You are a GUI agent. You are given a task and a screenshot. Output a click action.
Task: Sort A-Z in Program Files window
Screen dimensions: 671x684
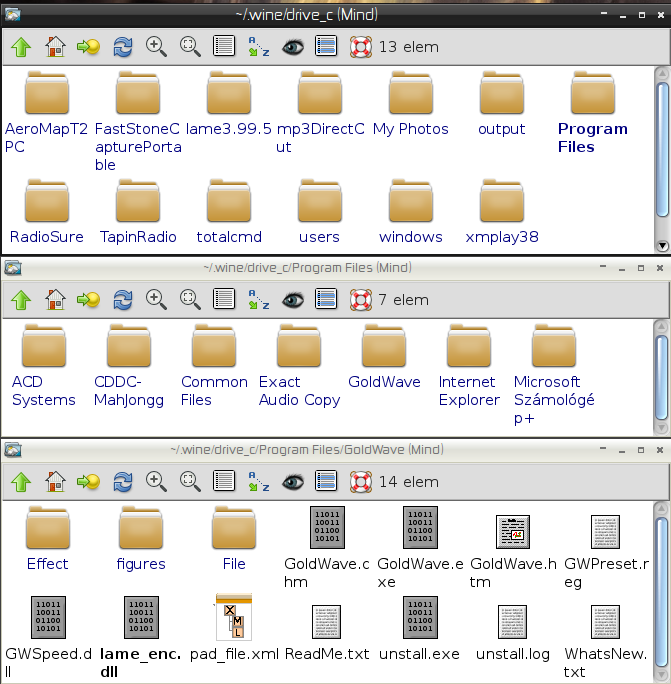[258, 300]
